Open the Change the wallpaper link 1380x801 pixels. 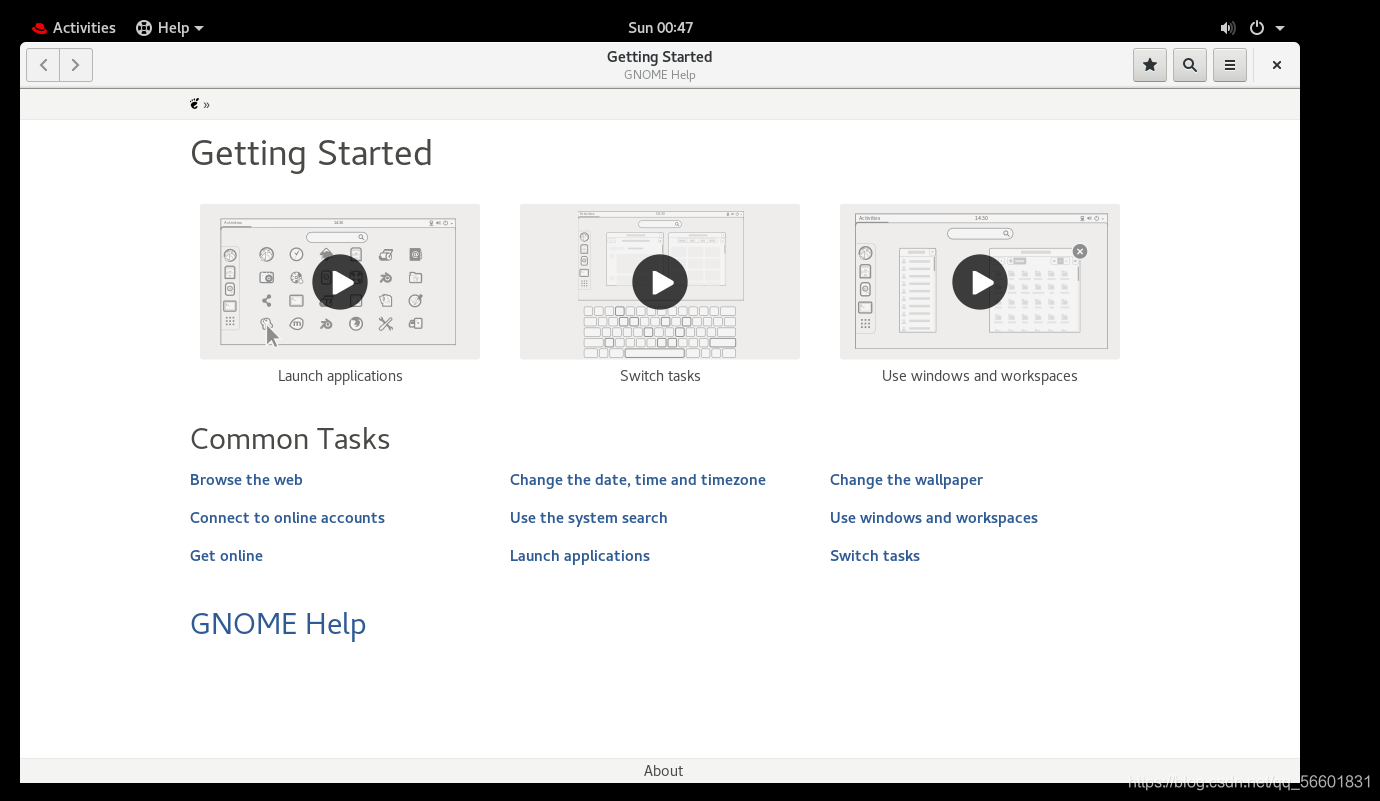[906, 480]
